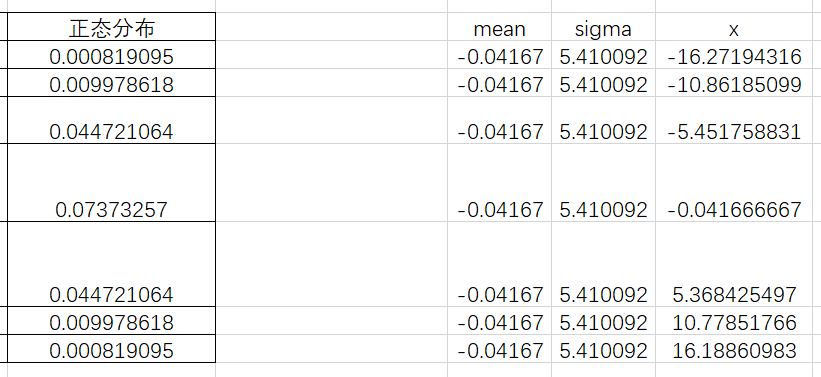The height and width of the screenshot is (377, 821).
Task: Click the upper 0.044721064 cell
Action: tap(111, 120)
